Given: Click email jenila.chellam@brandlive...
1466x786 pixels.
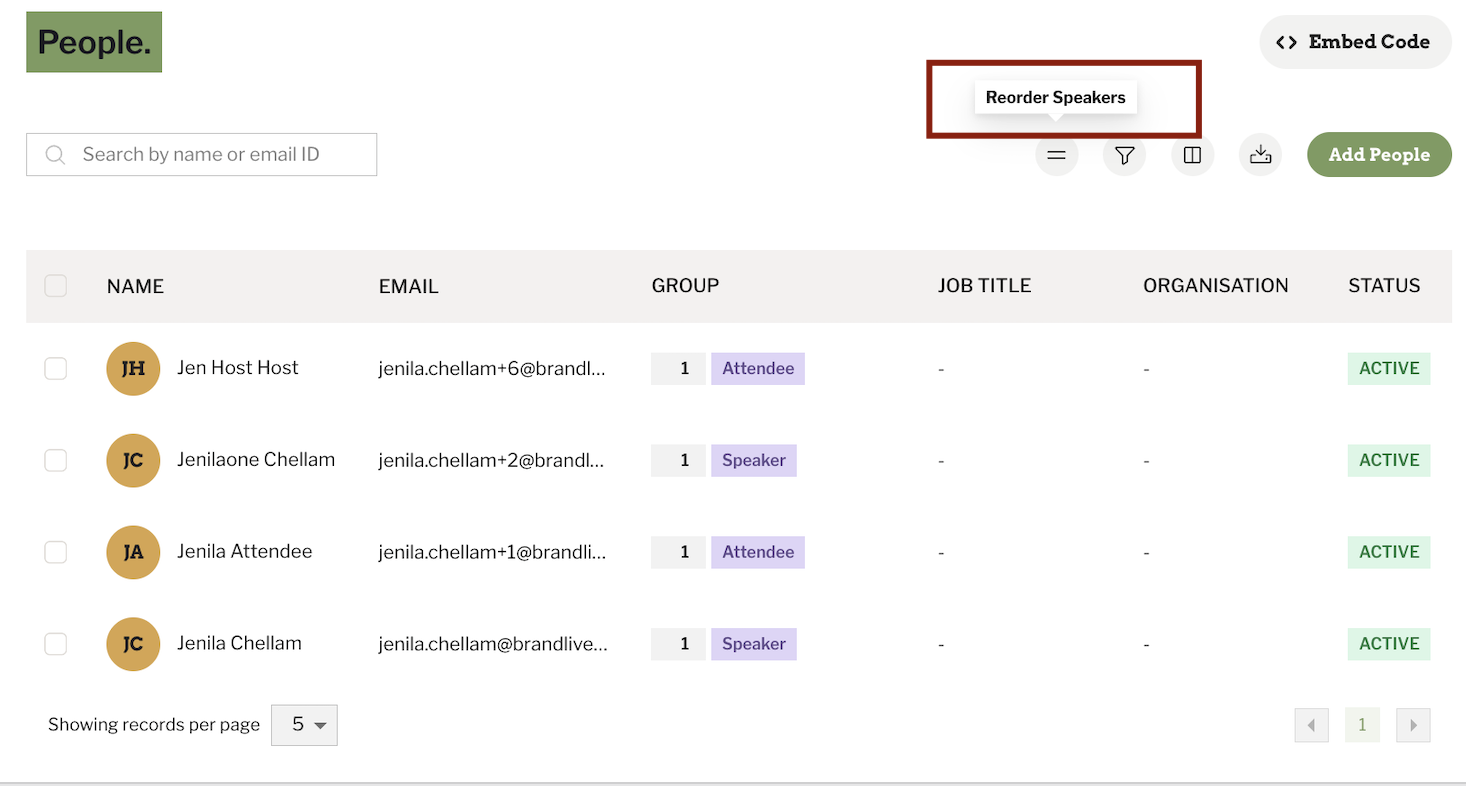Looking at the screenshot, I should (x=492, y=644).
